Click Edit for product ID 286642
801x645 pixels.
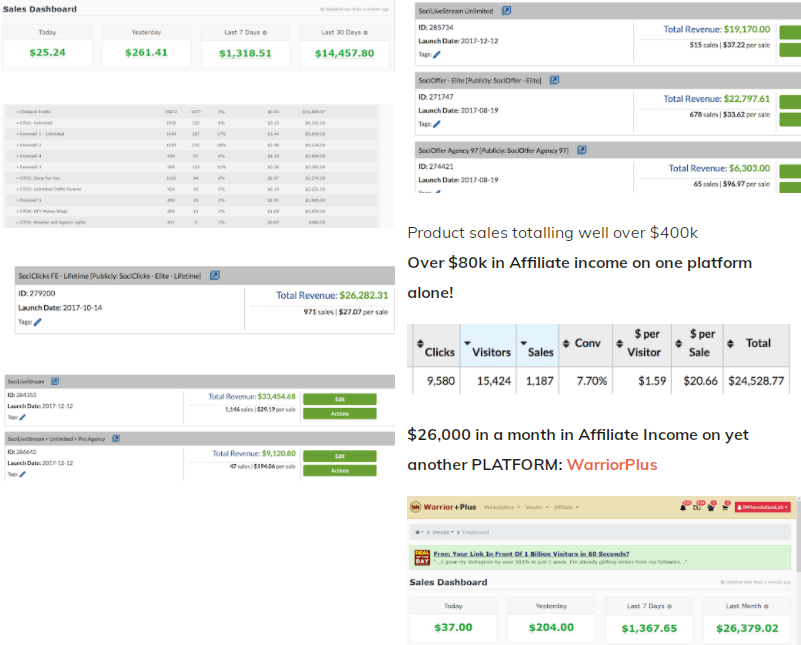click(x=340, y=456)
